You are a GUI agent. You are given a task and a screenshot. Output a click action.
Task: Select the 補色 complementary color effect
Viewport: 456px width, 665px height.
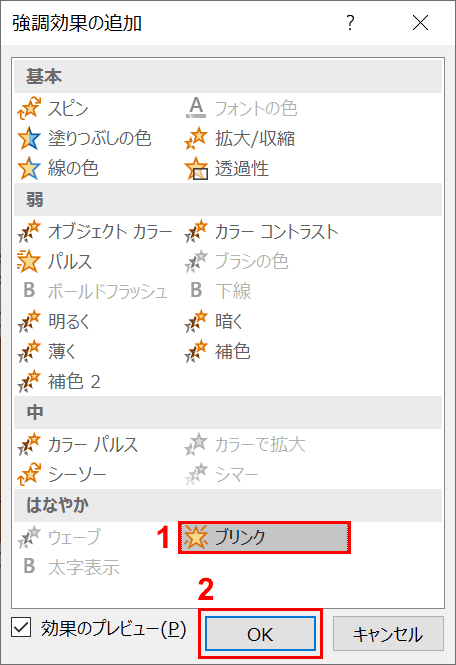[x=217, y=351]
